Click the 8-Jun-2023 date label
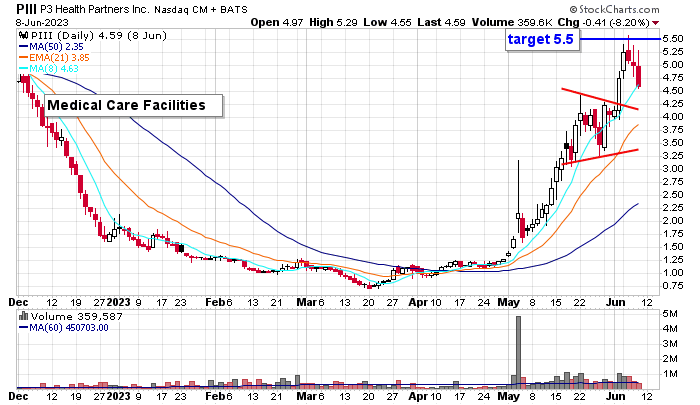Viewport: 700px width, 405px height. (42, 22)
